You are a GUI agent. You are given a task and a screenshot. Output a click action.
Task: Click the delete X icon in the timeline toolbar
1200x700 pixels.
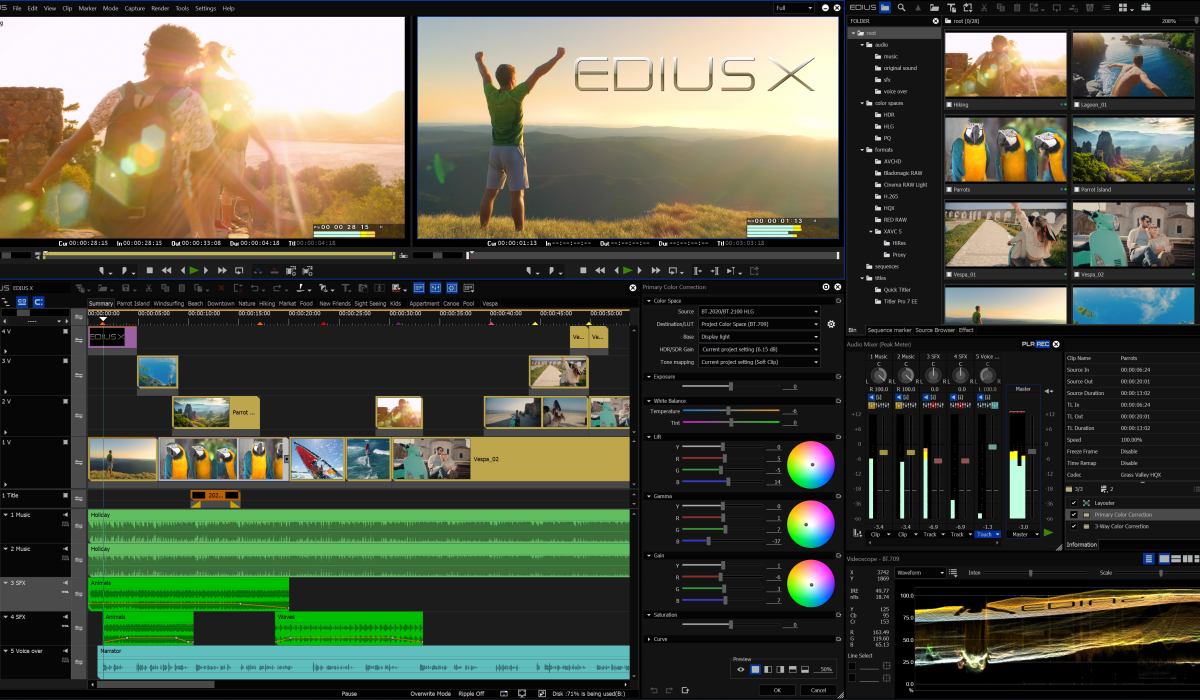click(222, 288)
